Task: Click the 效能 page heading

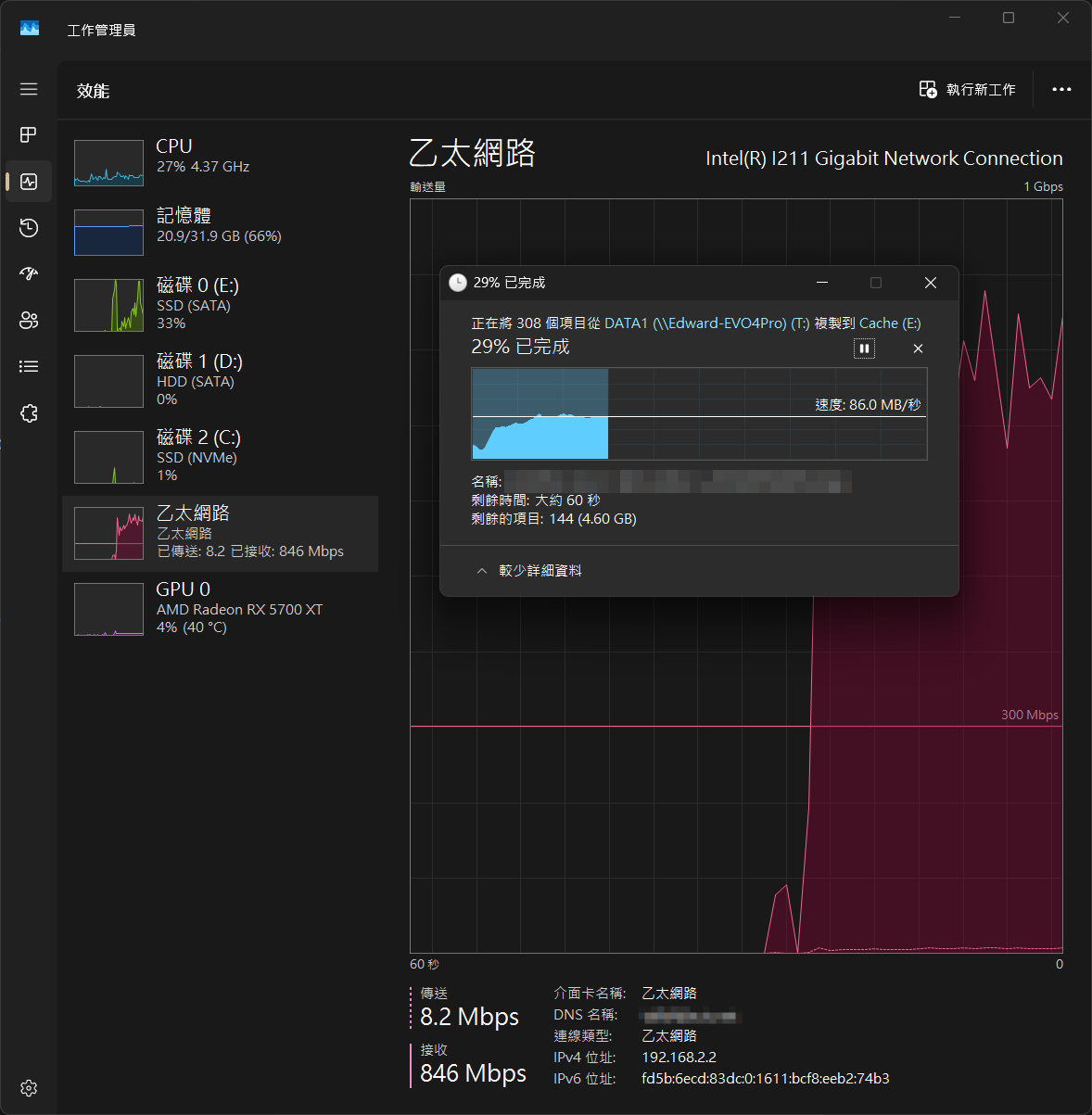Action: click(x=93, y=91)
